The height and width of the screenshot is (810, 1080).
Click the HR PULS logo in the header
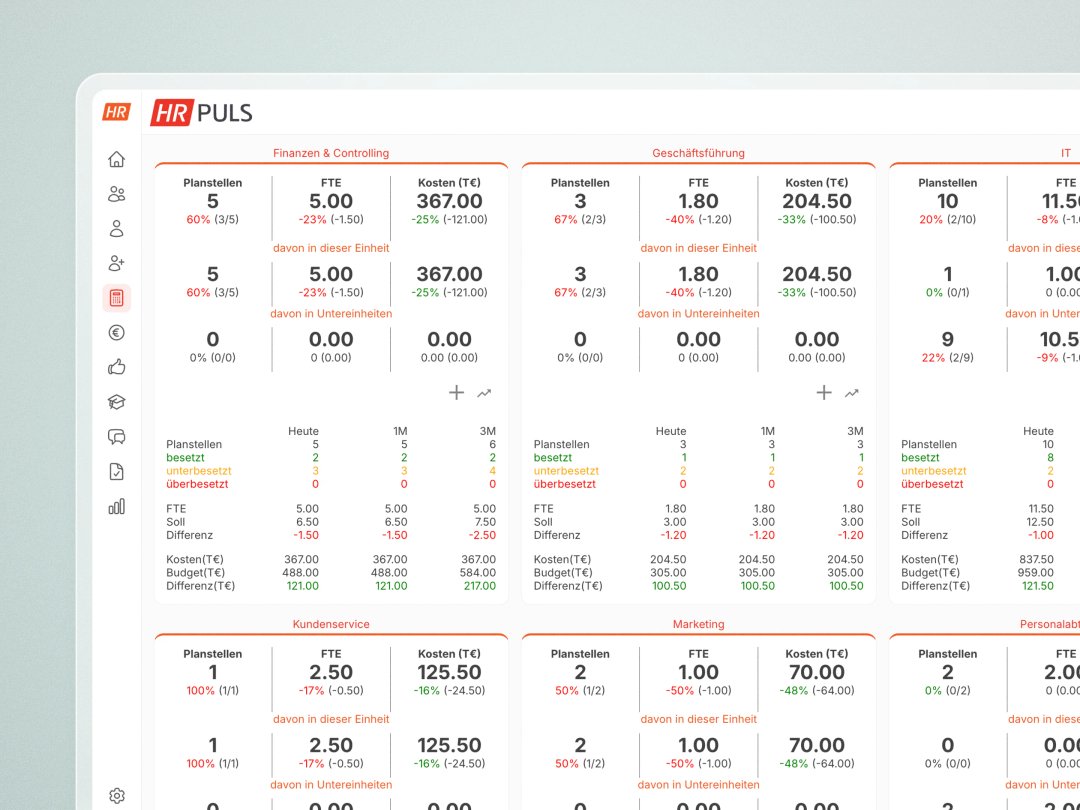point(201,112)
